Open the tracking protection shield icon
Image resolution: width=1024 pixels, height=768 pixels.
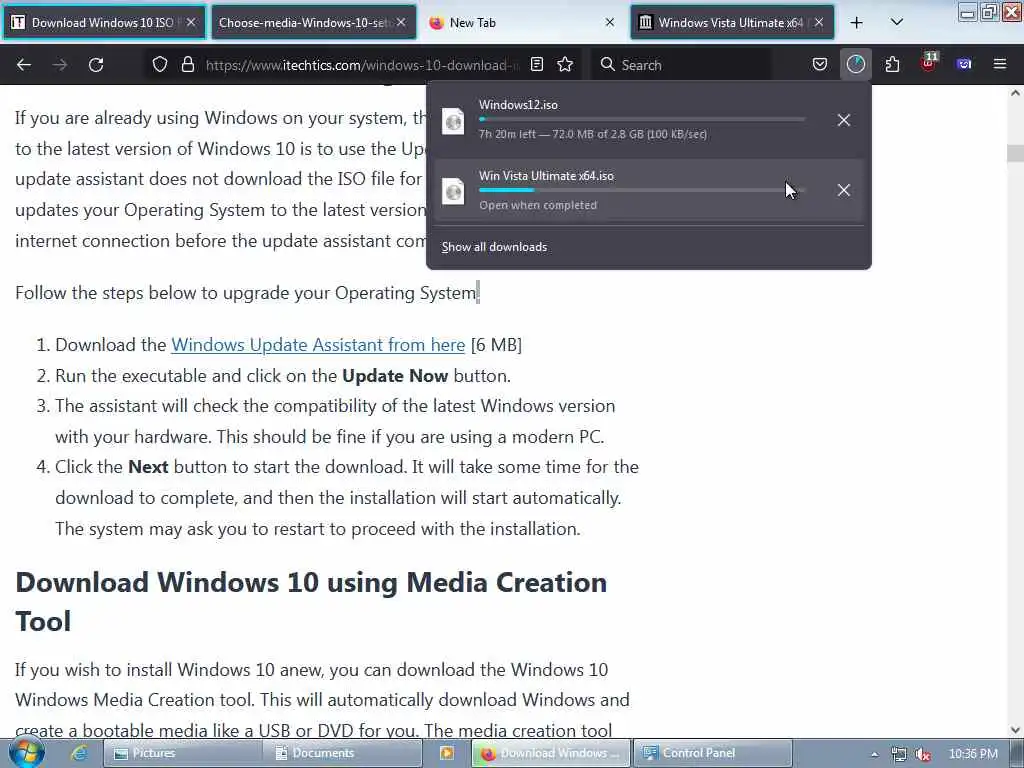tap(160, 65)
